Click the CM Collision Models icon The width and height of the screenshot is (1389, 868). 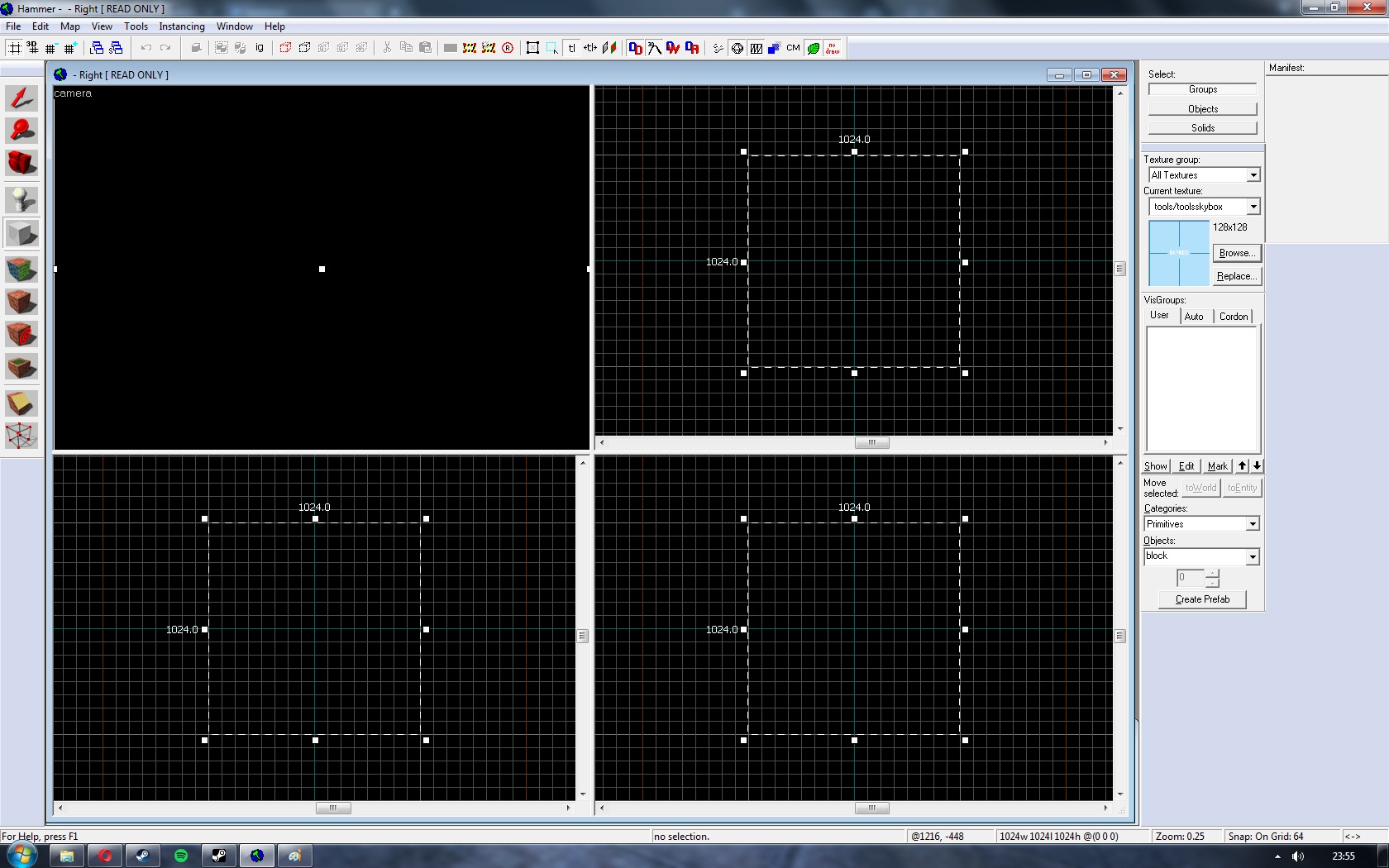coord(794,48)
